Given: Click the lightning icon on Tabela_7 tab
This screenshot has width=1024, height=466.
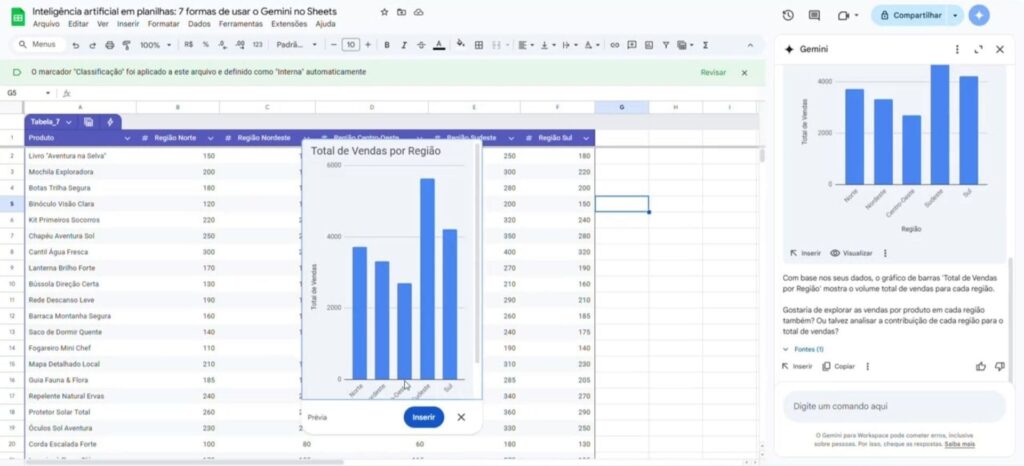Looking at the screenshot, I should [x=110, y=122].
